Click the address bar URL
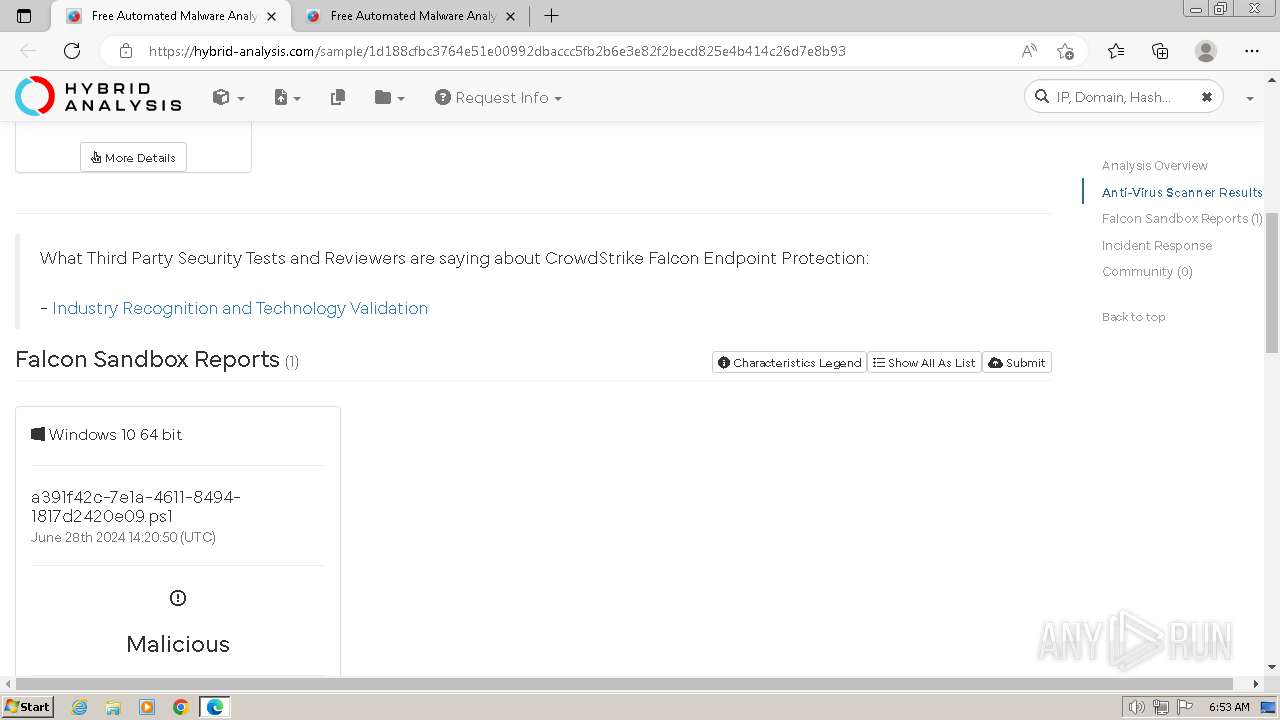Image resolution: width=1280 pixels, height=720 pixels. point(497,51)
